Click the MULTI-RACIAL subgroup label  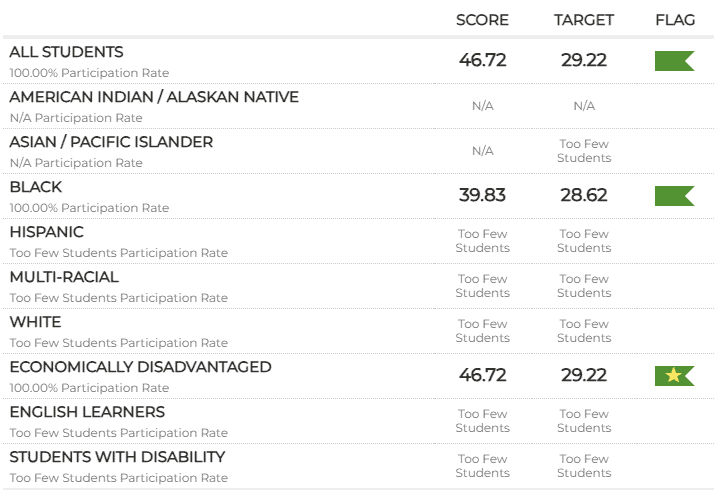click(x=64, y=277)
